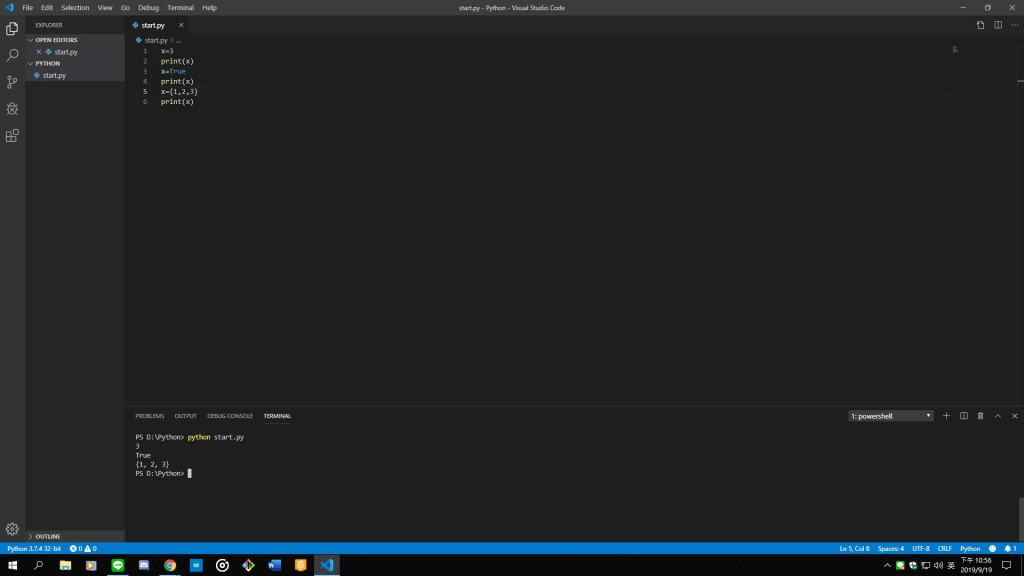This screenshot has height=576, width=1024.
Task: Open the File menu
Action: pos(27,8)
